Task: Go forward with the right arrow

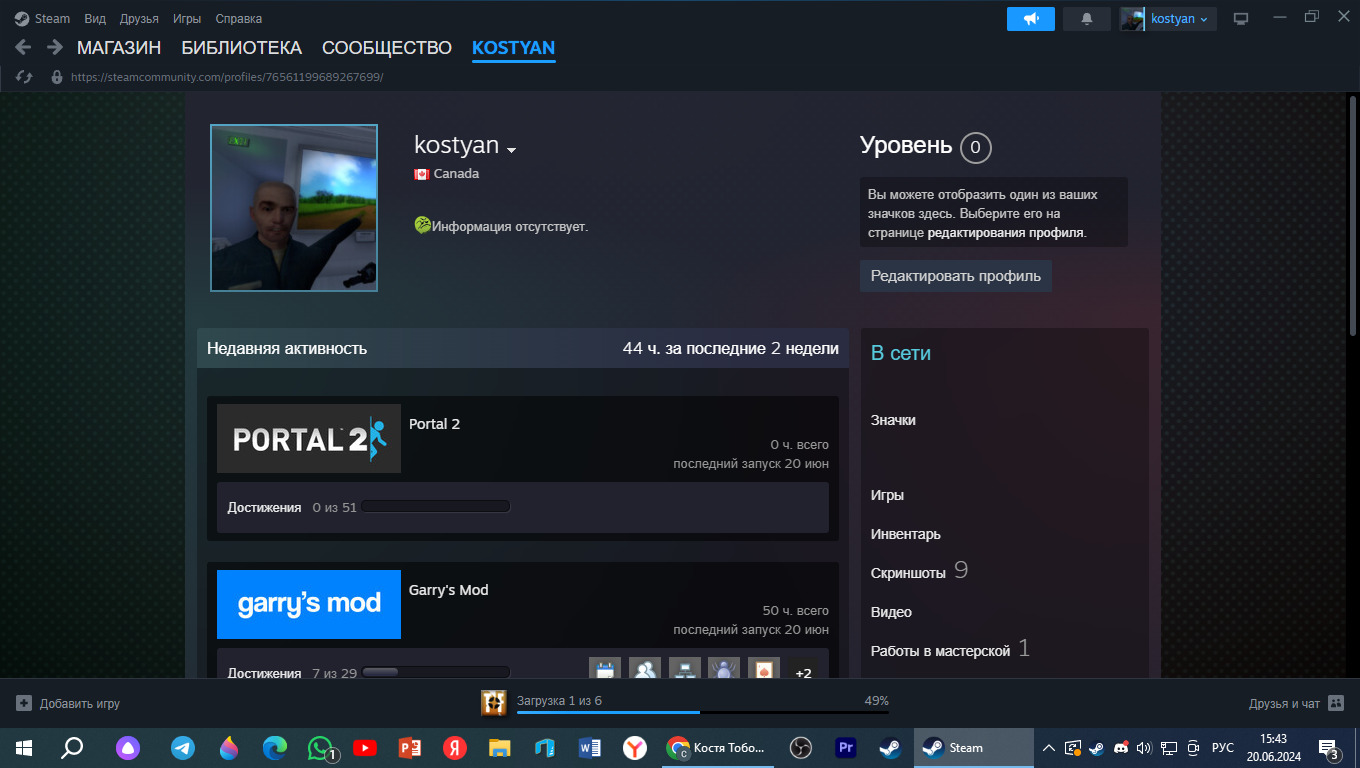Action: (55, 47)
